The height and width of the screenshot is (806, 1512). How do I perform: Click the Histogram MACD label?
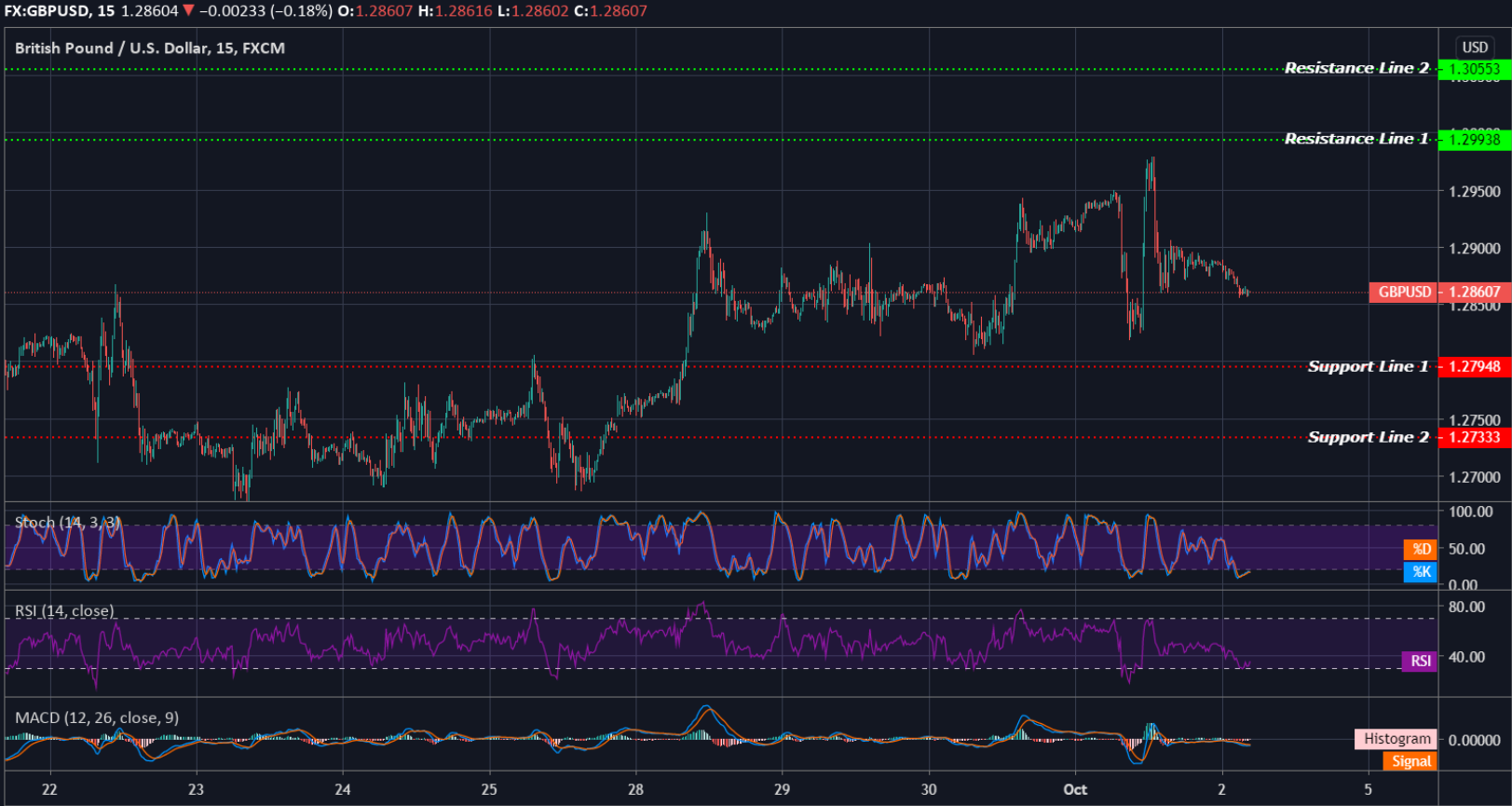pyautogui.click(x=1396, y=739)
